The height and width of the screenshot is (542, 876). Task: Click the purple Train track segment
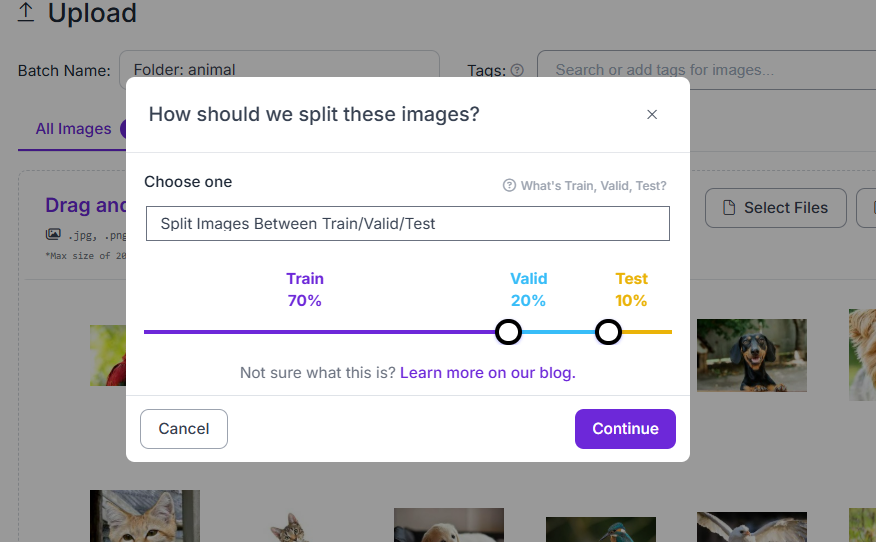320,332
